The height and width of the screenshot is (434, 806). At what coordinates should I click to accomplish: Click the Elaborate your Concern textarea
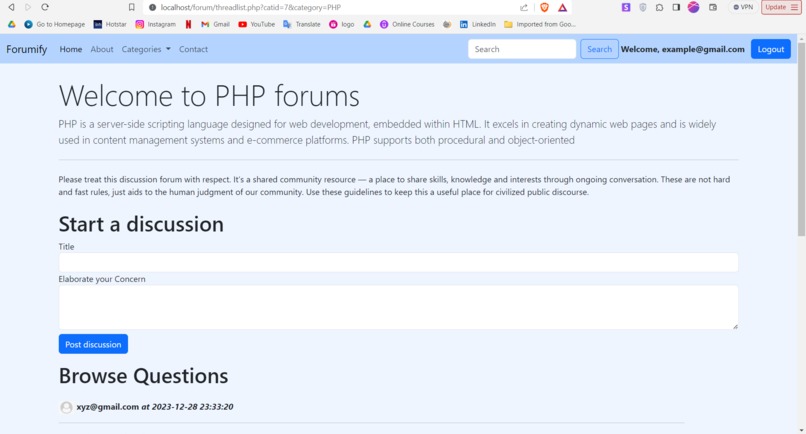(398, 307)
